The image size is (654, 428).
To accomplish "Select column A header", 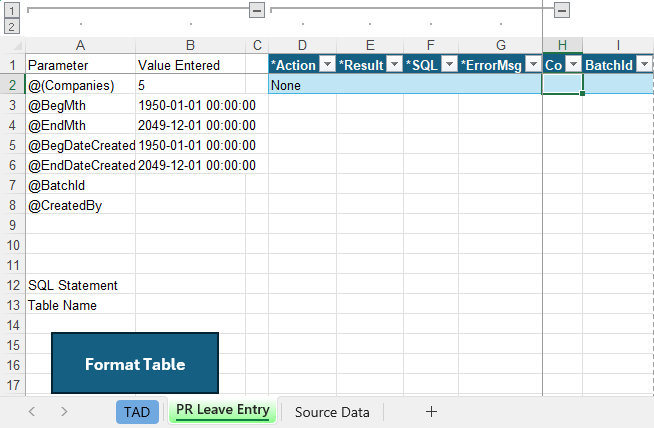I will pos(80,45).
